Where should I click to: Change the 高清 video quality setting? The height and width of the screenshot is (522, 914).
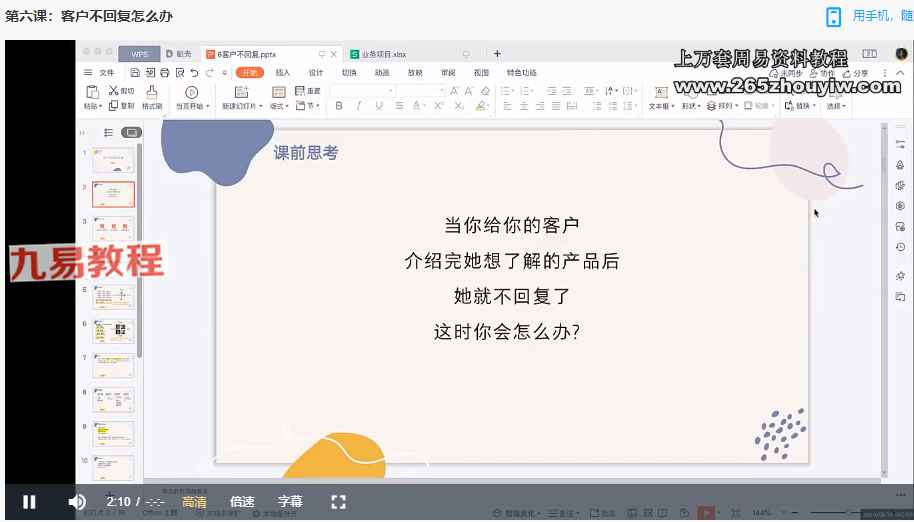point(194,502)
